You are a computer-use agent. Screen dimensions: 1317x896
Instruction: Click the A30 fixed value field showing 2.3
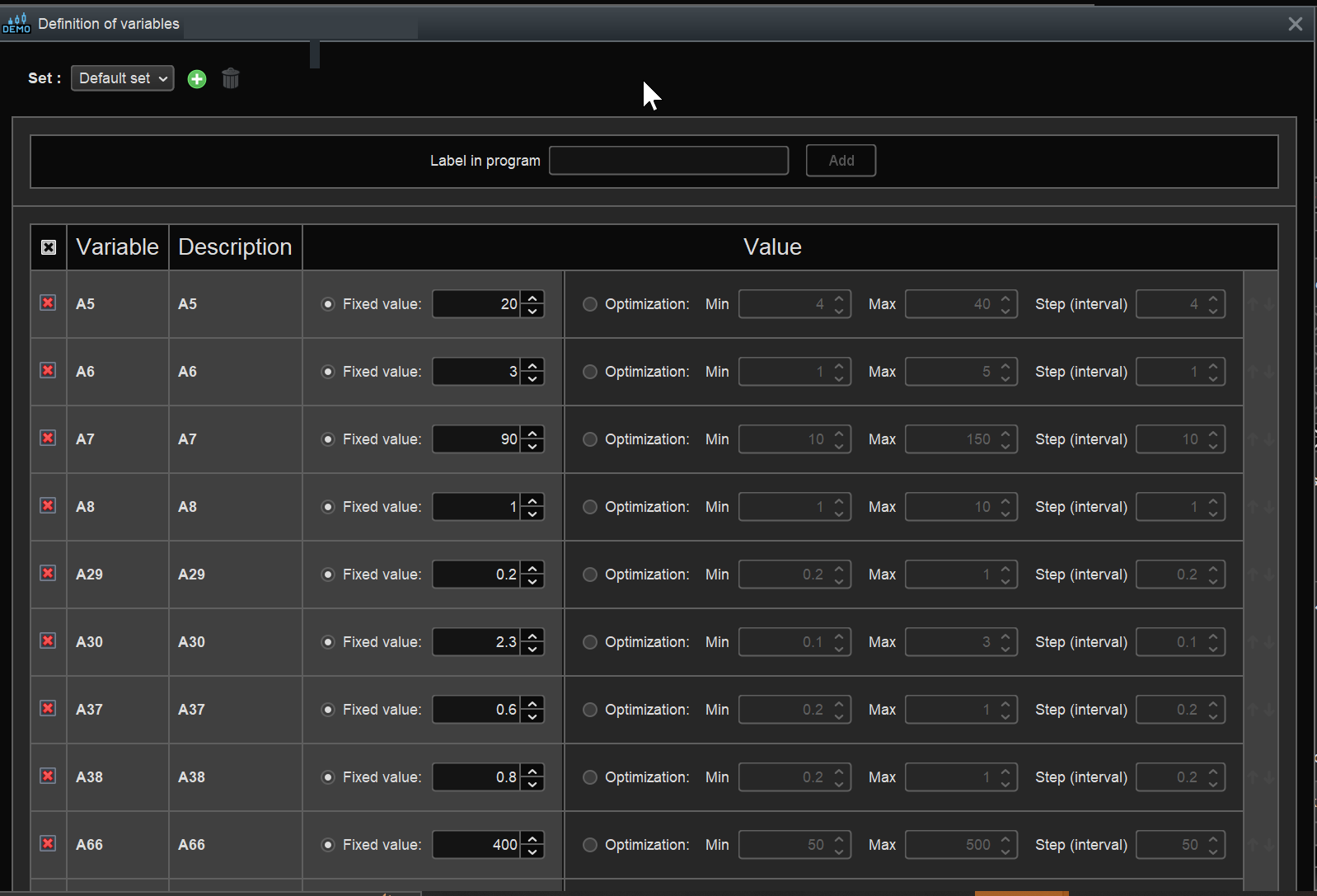[x=477, y=642]
